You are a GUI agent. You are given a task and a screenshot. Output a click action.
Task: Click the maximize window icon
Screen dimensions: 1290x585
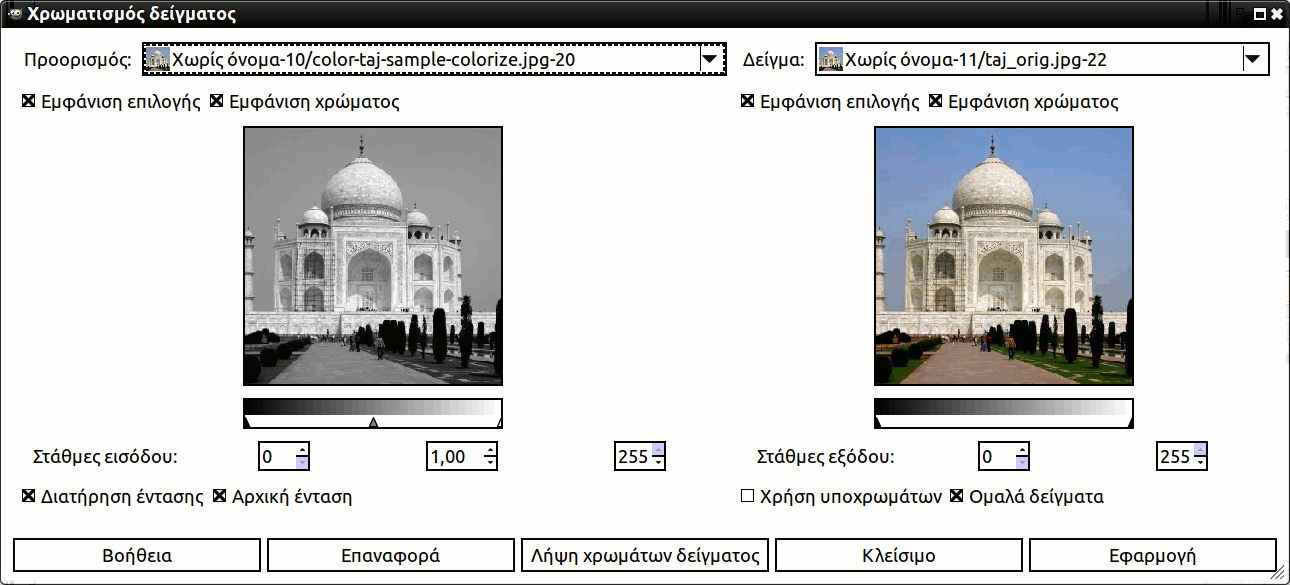1259,14
